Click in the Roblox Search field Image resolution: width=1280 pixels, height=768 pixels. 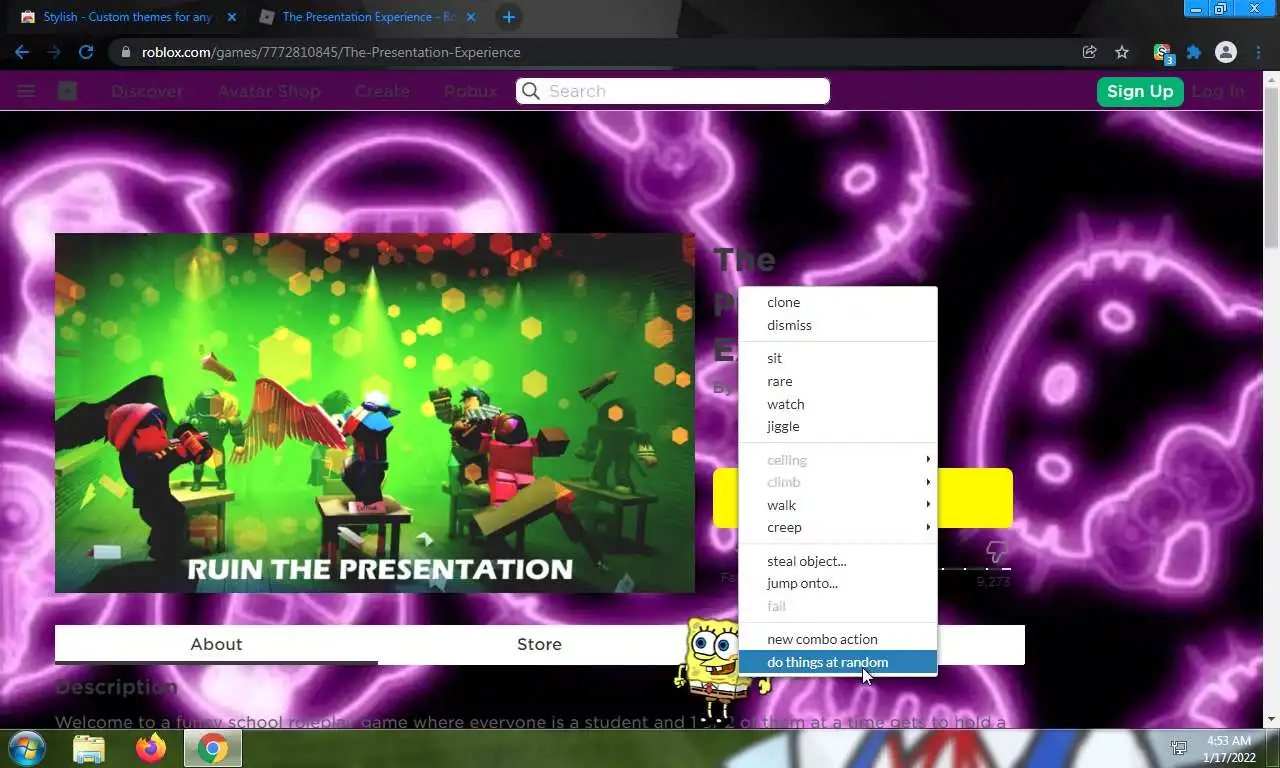673,91
